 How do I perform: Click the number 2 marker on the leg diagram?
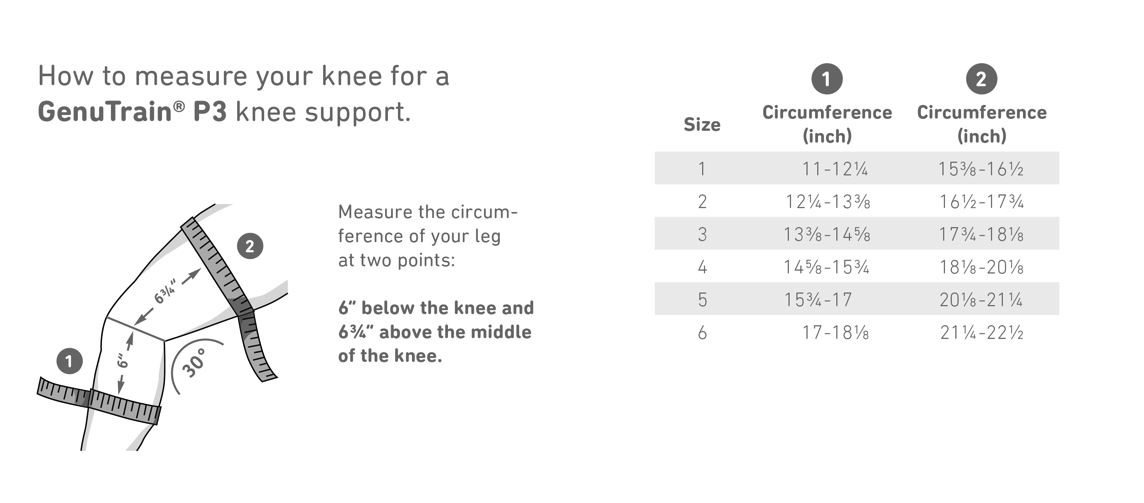click(250, 247)
